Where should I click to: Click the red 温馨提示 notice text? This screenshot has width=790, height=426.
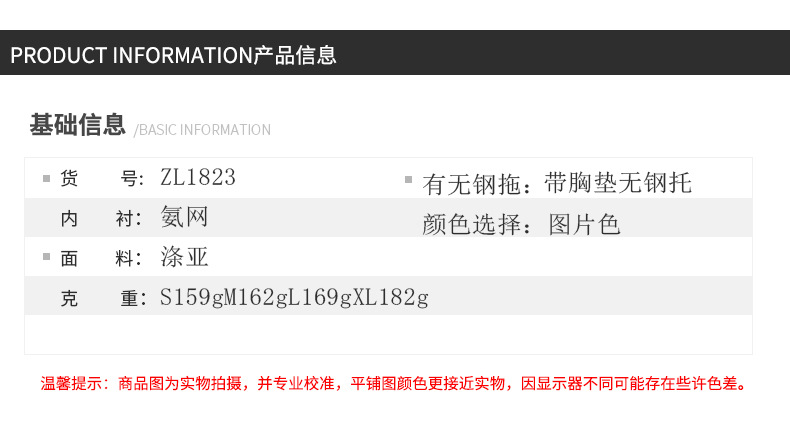395,384
